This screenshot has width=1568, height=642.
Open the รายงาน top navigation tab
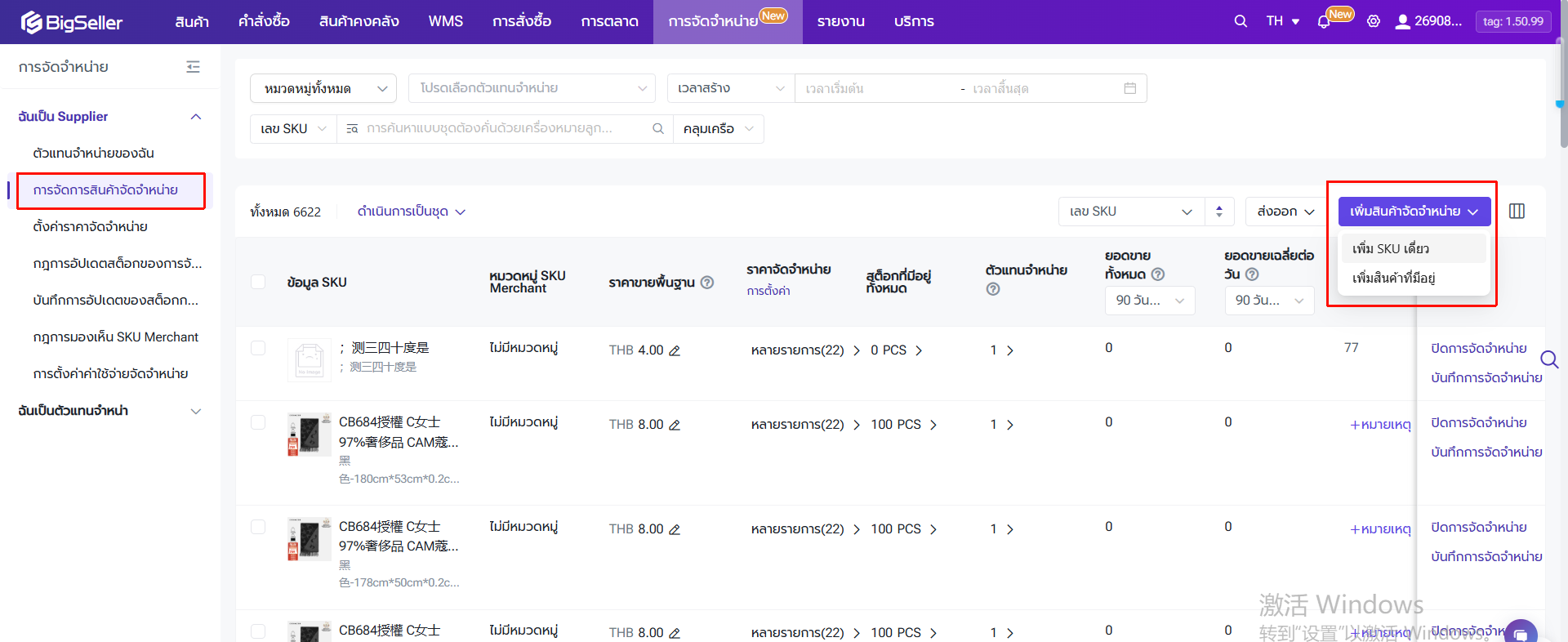[x=840, y=21]
